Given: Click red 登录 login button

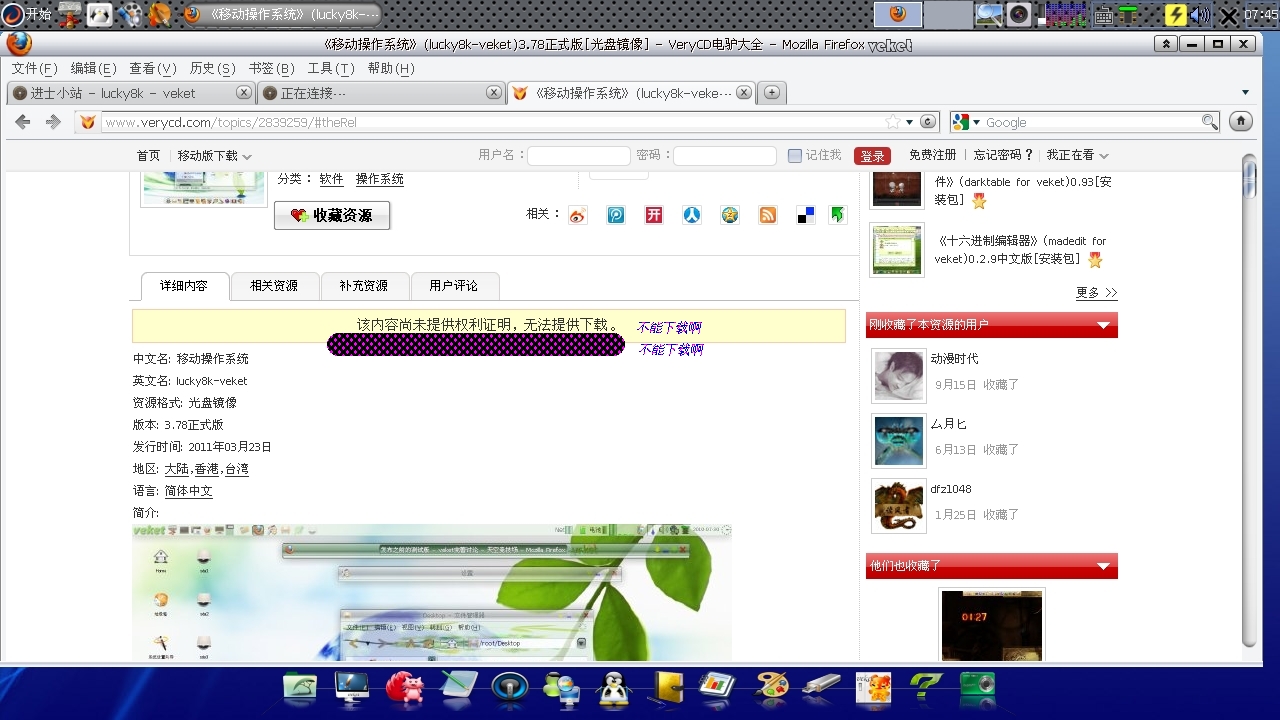Looking at the screenshot, I should (x=872, y=156).
